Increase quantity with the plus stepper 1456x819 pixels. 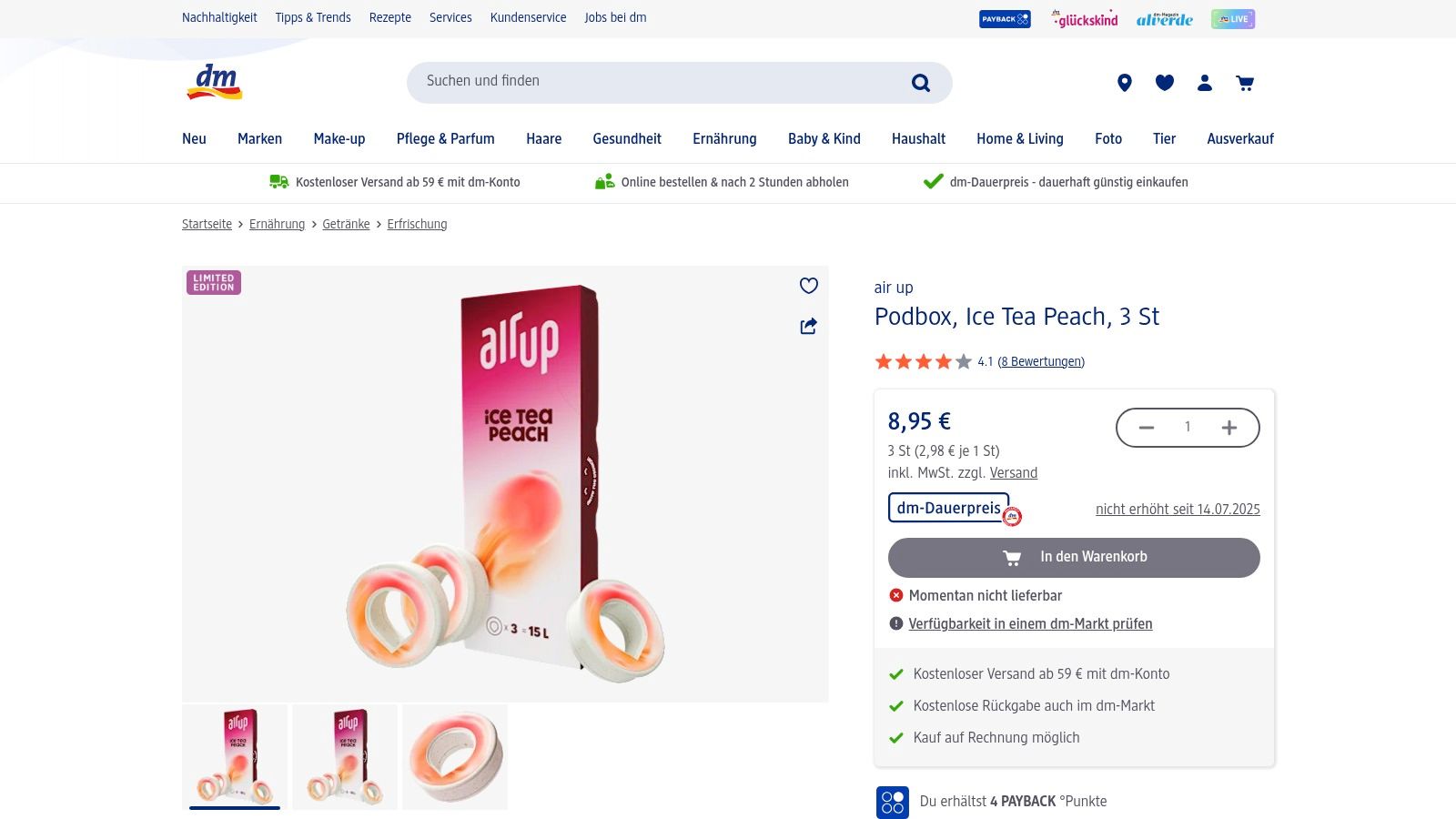[1229, 427]
